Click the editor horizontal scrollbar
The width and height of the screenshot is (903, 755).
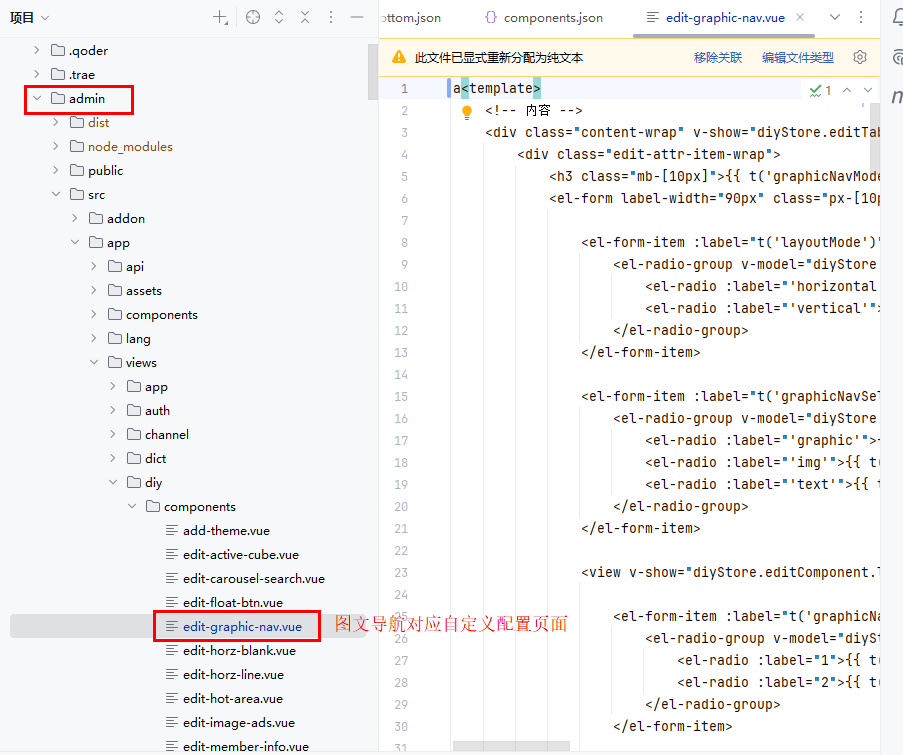[511, 746]
